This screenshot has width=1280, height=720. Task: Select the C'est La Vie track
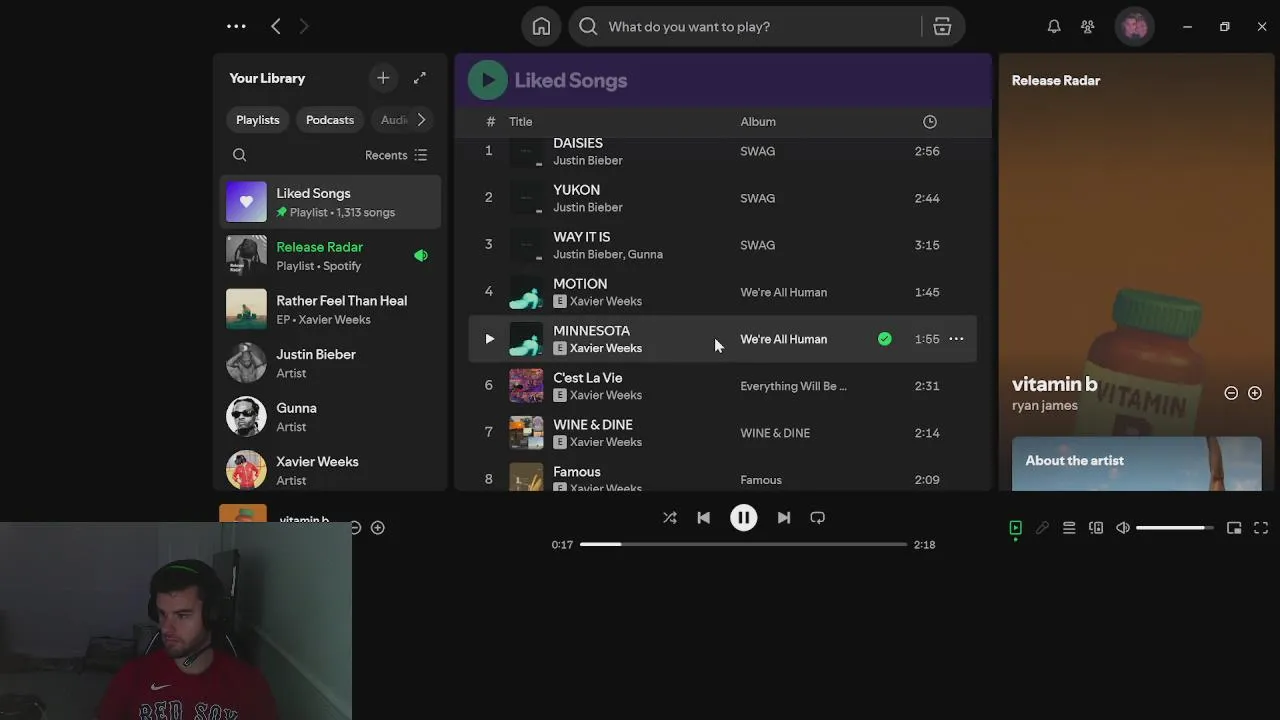(x=722, y=386)
